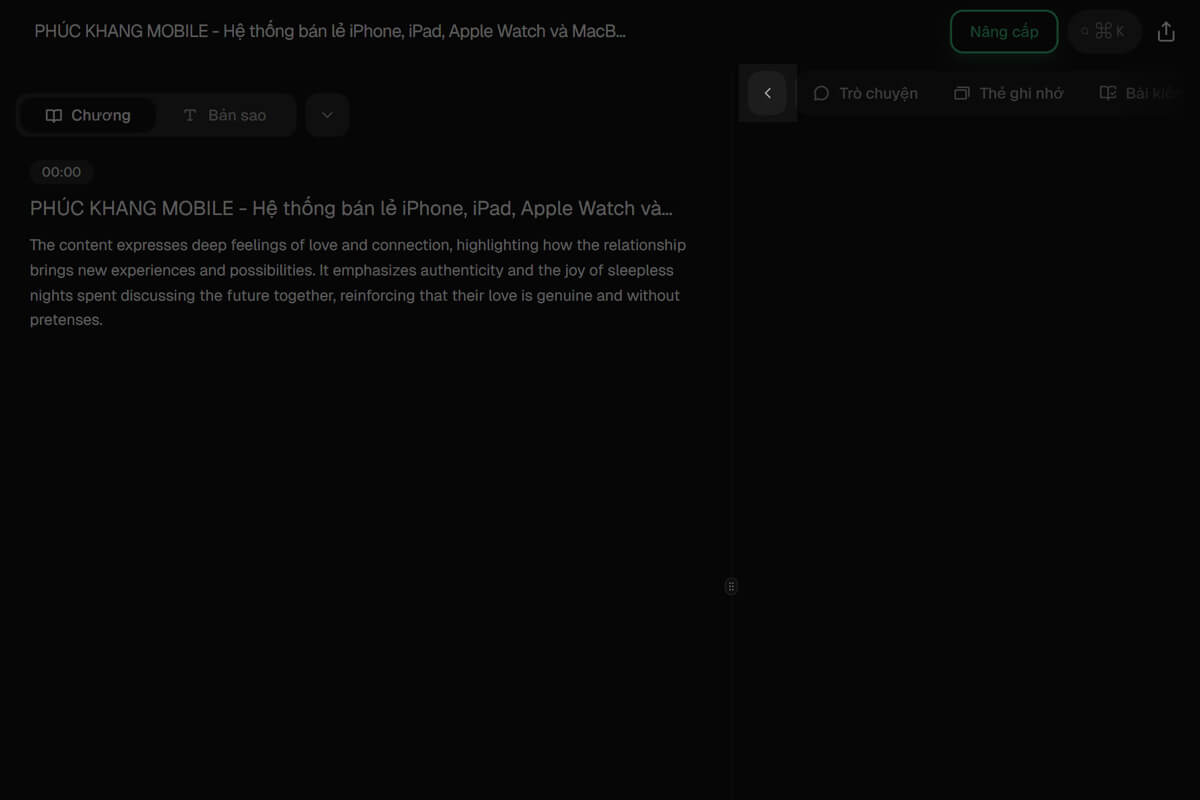
Task: Switch to the Bản sao transcript view
Action: coord(226,115)
